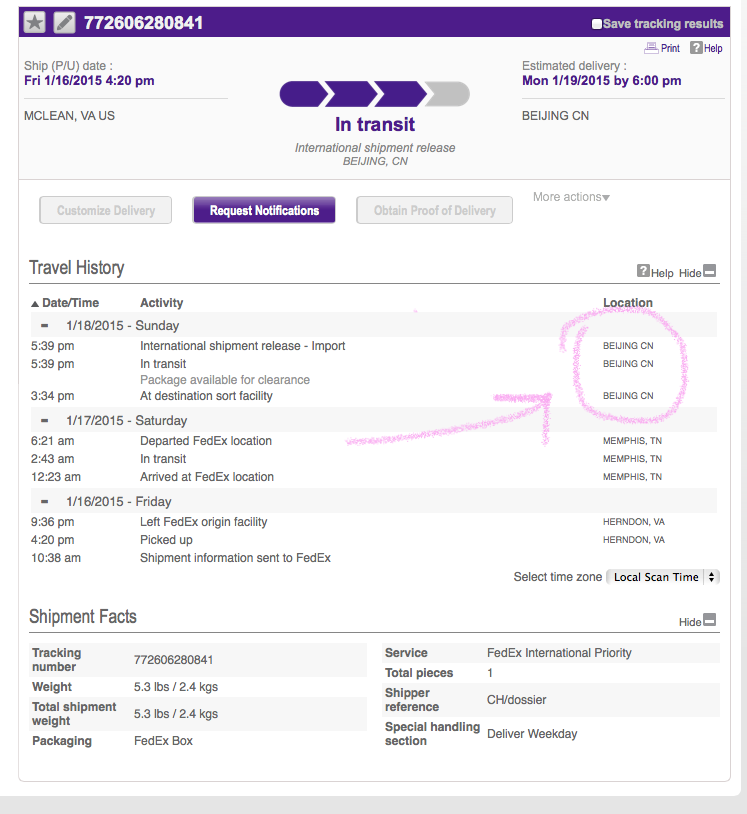The width and height of the screenshot is (747, 814).
Task: Click the printer Print icon
Action: (651, 48)
